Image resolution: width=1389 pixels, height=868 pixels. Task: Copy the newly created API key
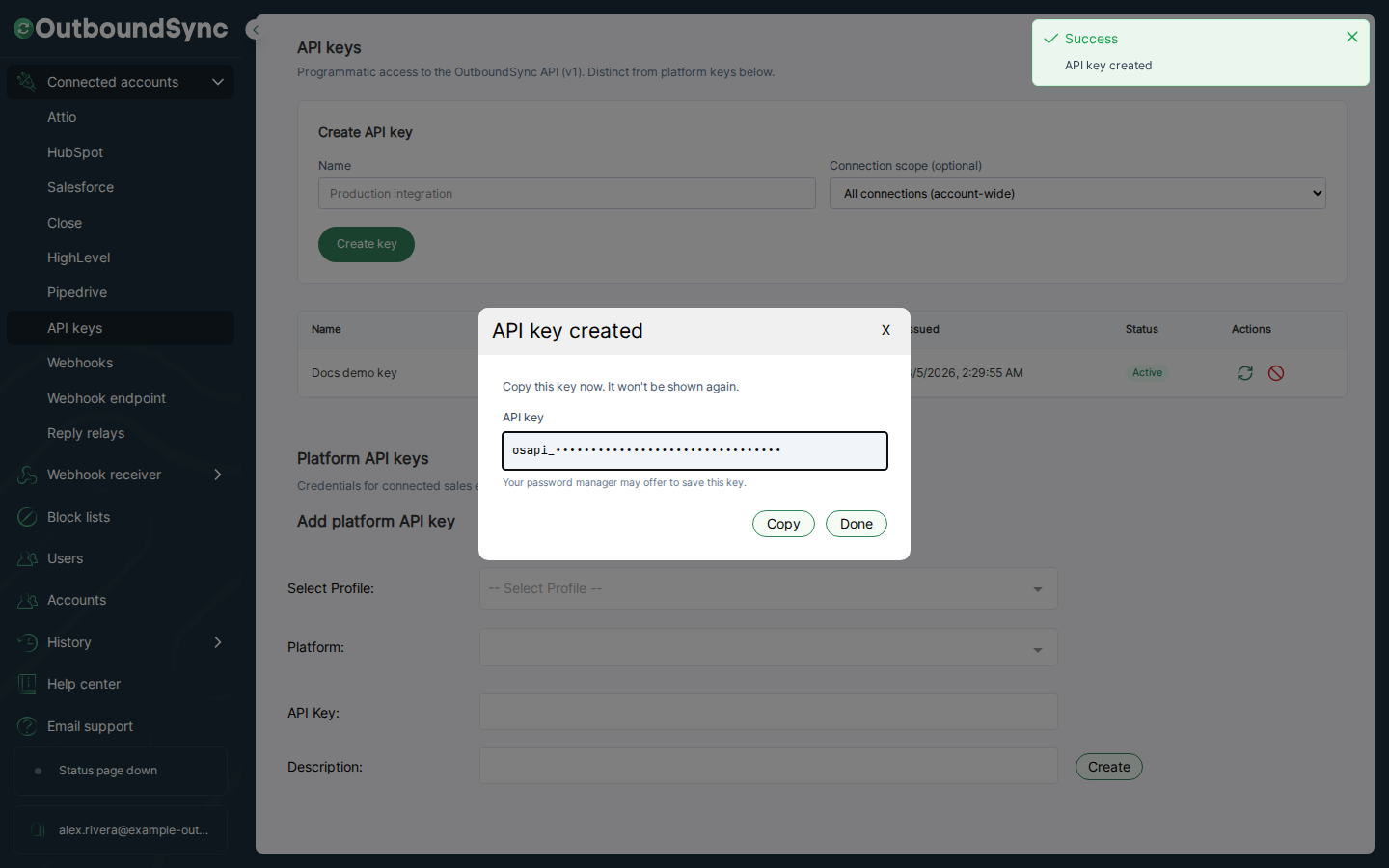(x=783, y=524)
